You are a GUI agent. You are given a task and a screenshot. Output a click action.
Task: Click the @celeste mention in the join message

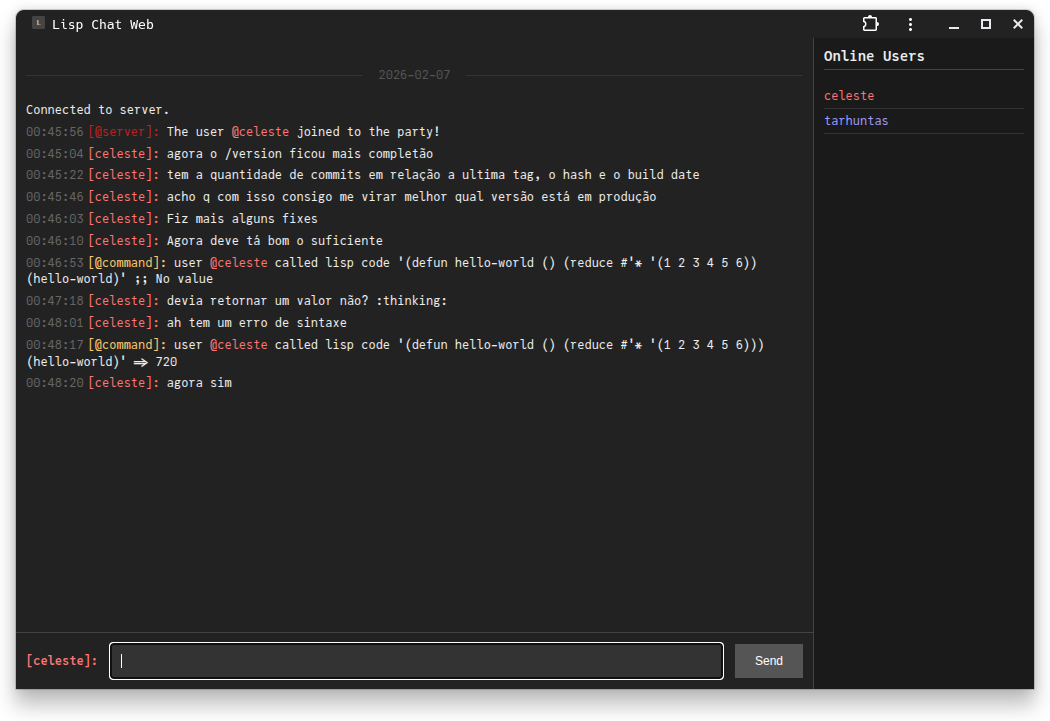pos(260,132)
